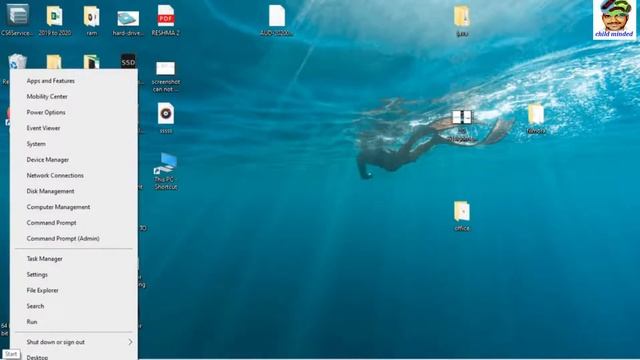Image resolution: width=640 pixels, height=360 pixels.
Task: Select the hard-drive image icon
Action: click(128, 22)
